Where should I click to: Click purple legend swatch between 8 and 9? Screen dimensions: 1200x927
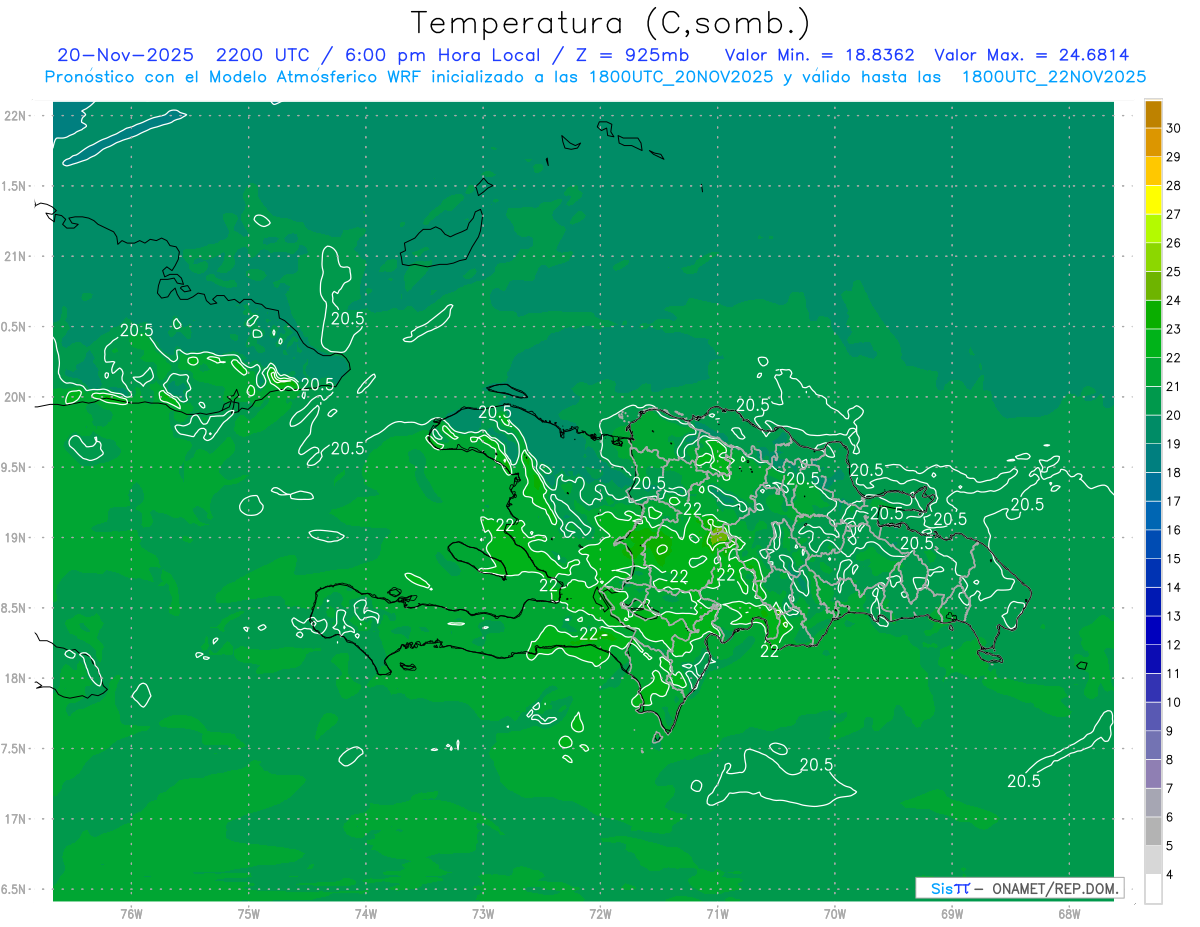pos(1153,746)
